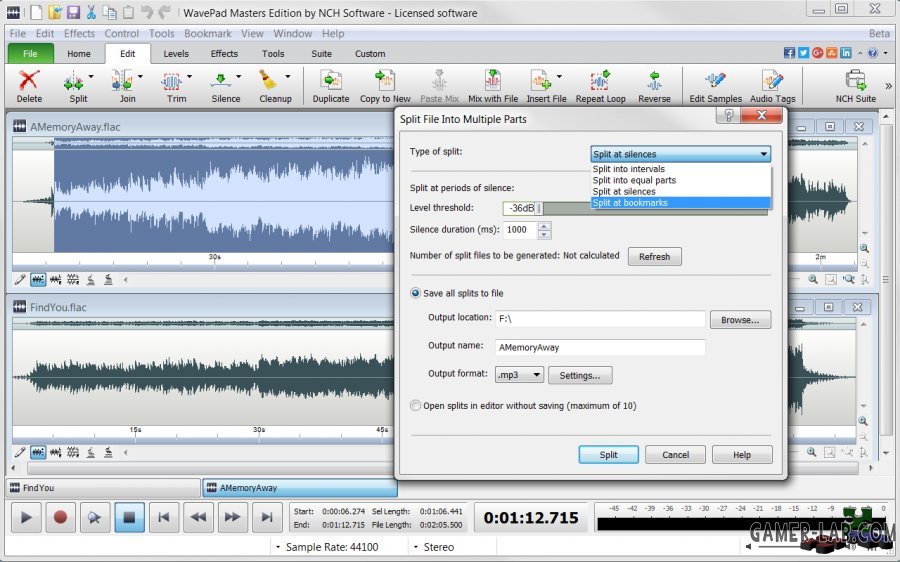Click in the Output location field
Image resolution: width=900 pixels, height=562 pixels.
(600, 319)
